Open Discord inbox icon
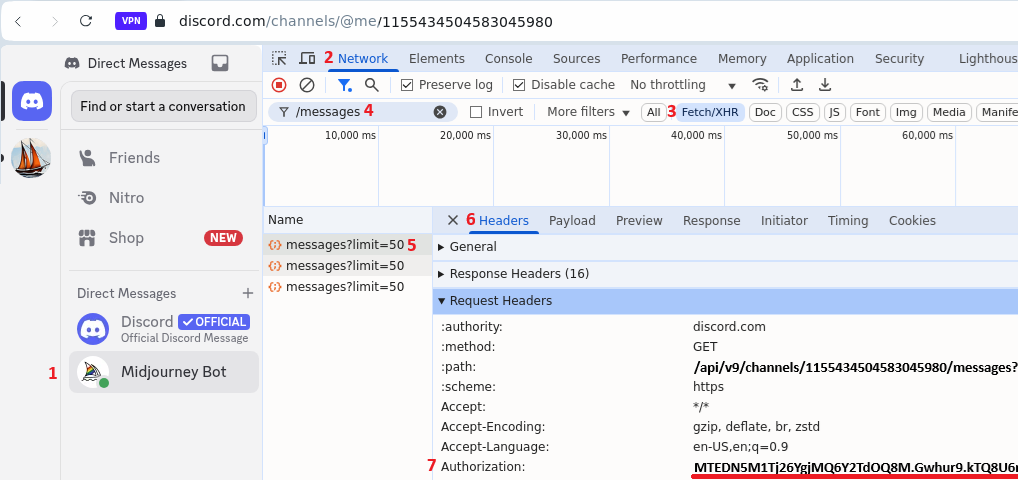Image resolution: width=1018 pixels, height=482 pixels. pyautogui.click(x=220, y=63)
